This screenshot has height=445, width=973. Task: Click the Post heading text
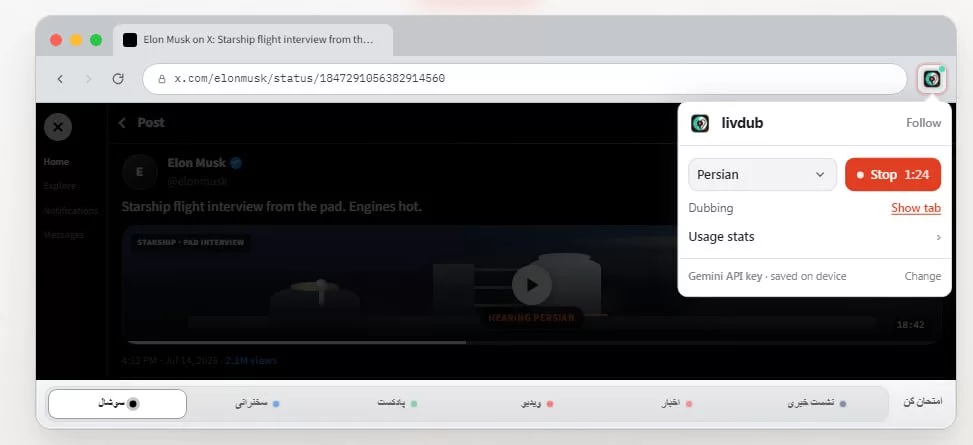point(151,123)
